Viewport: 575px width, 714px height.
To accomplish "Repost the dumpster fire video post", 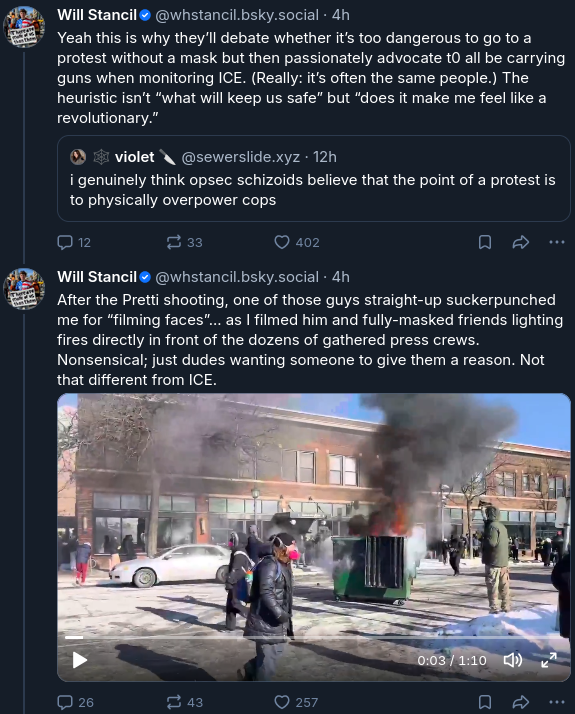I will pyautogui.click(x=184, y=702).
